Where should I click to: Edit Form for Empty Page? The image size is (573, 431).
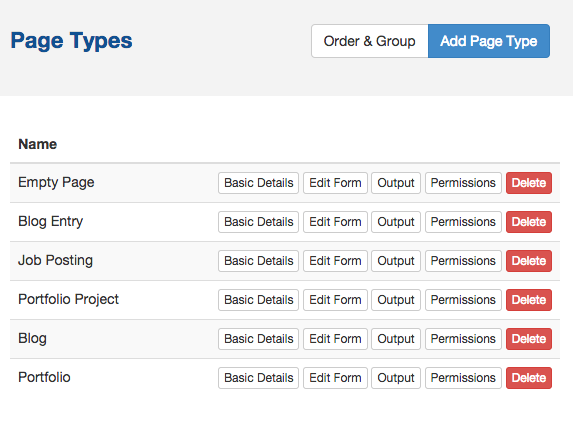coord(335,183)
